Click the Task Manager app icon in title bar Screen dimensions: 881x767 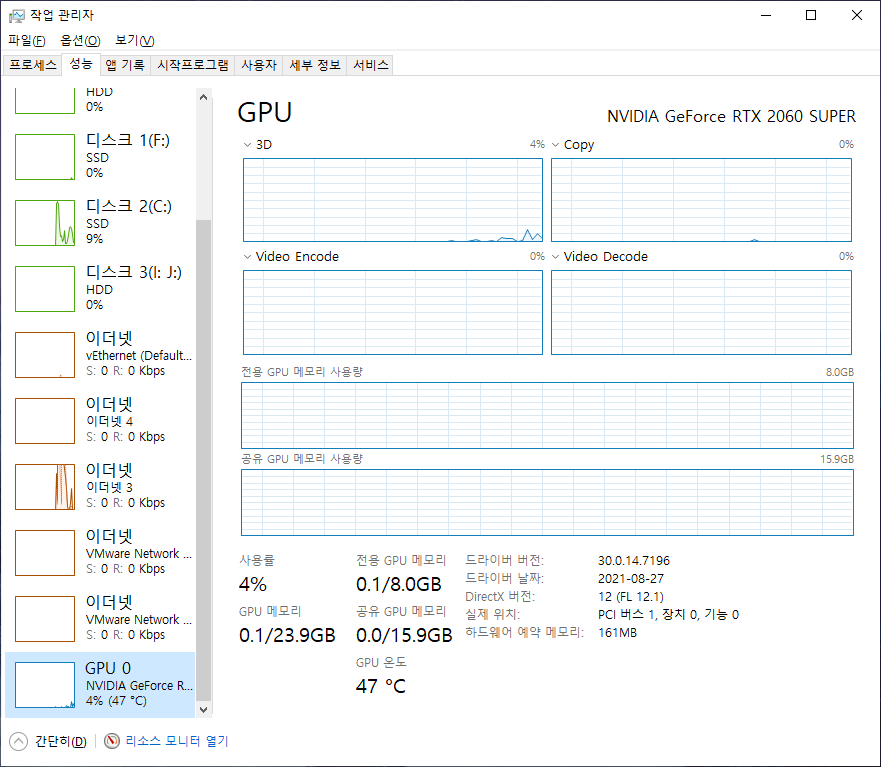point(16,16)
